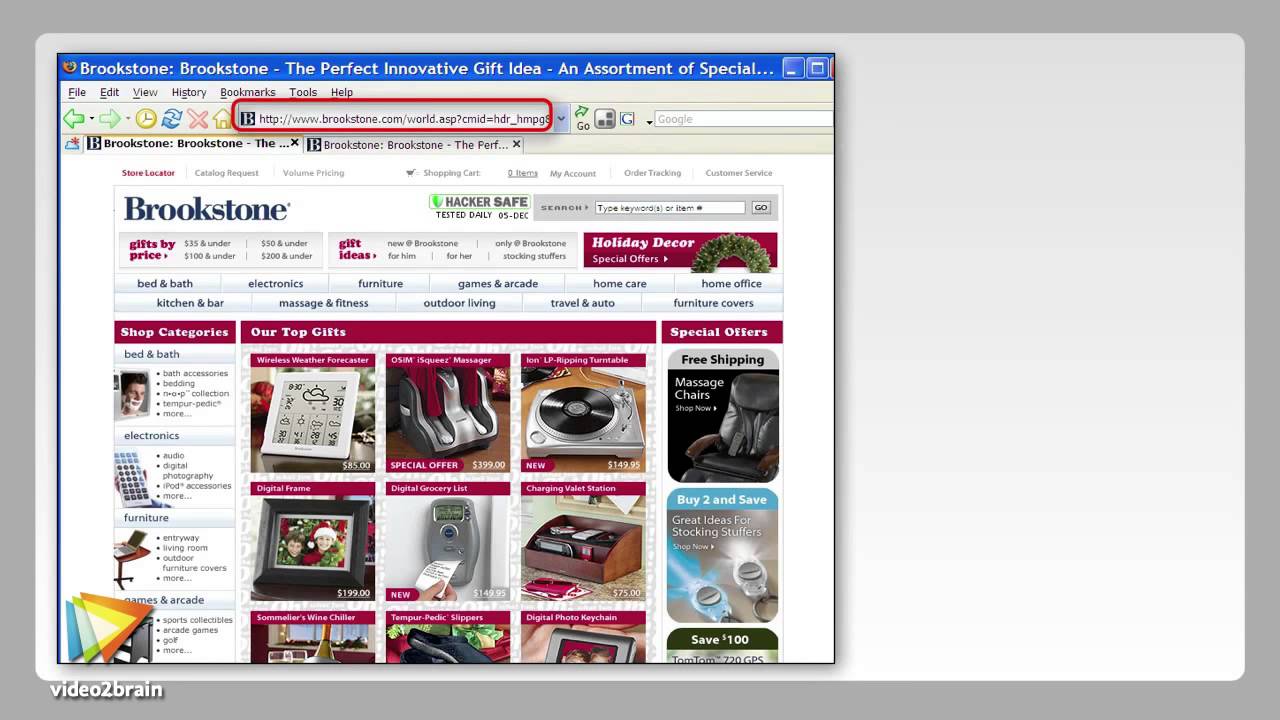
Task: Open the File menu
Action: [77, 92]
